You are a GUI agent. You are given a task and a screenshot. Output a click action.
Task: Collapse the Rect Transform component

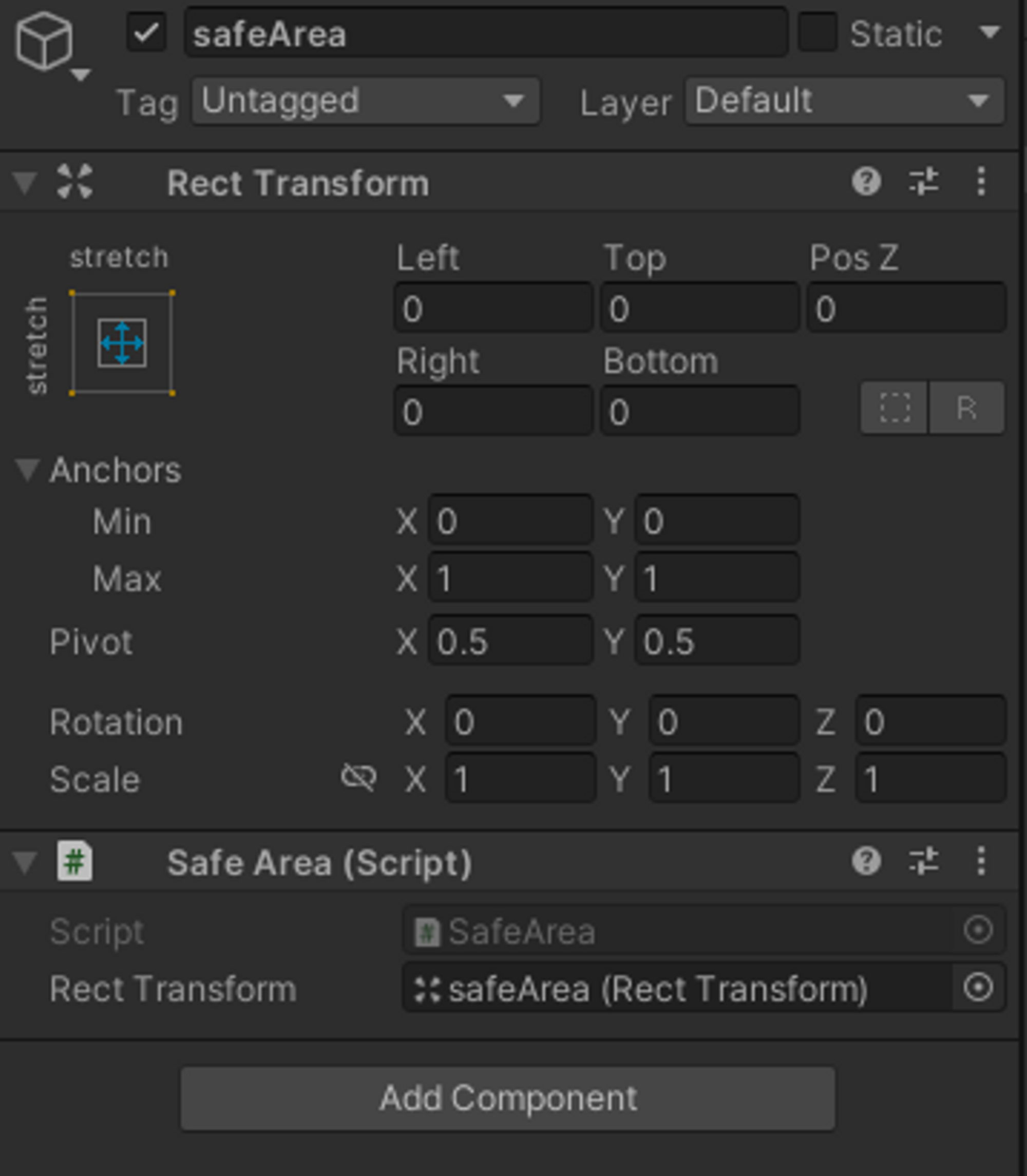[x=25, y=183]
